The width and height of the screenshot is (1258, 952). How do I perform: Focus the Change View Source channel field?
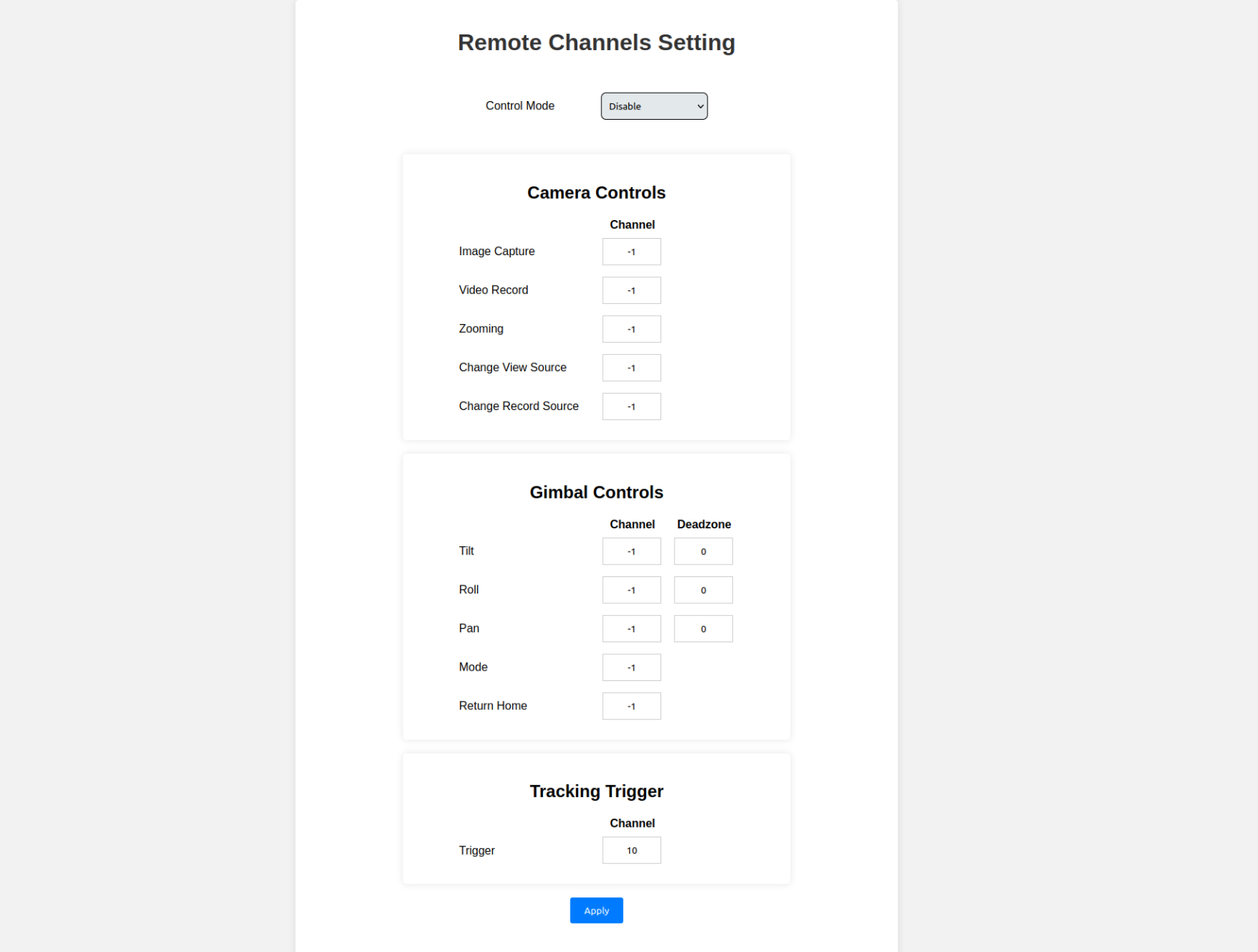point(631,368)
